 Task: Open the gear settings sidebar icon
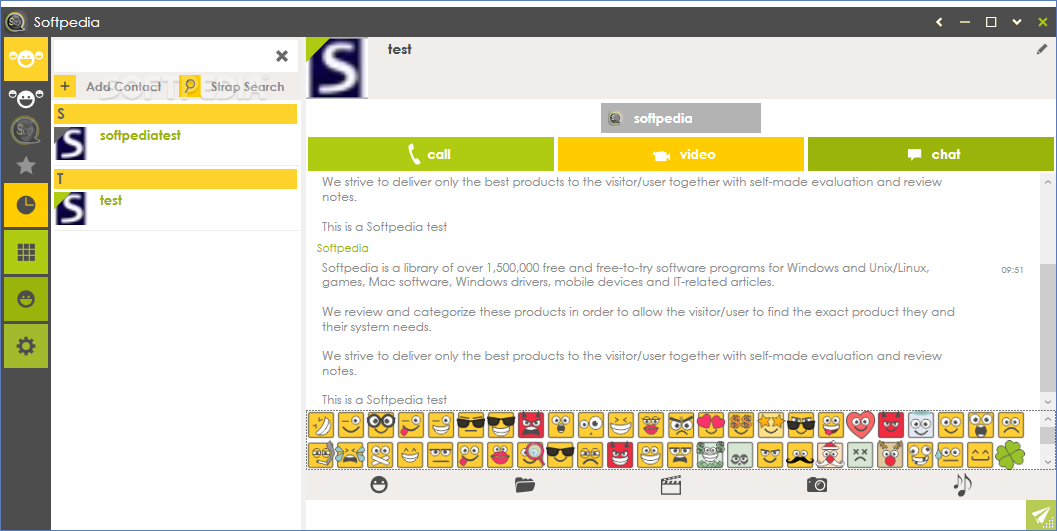point(26,346)
